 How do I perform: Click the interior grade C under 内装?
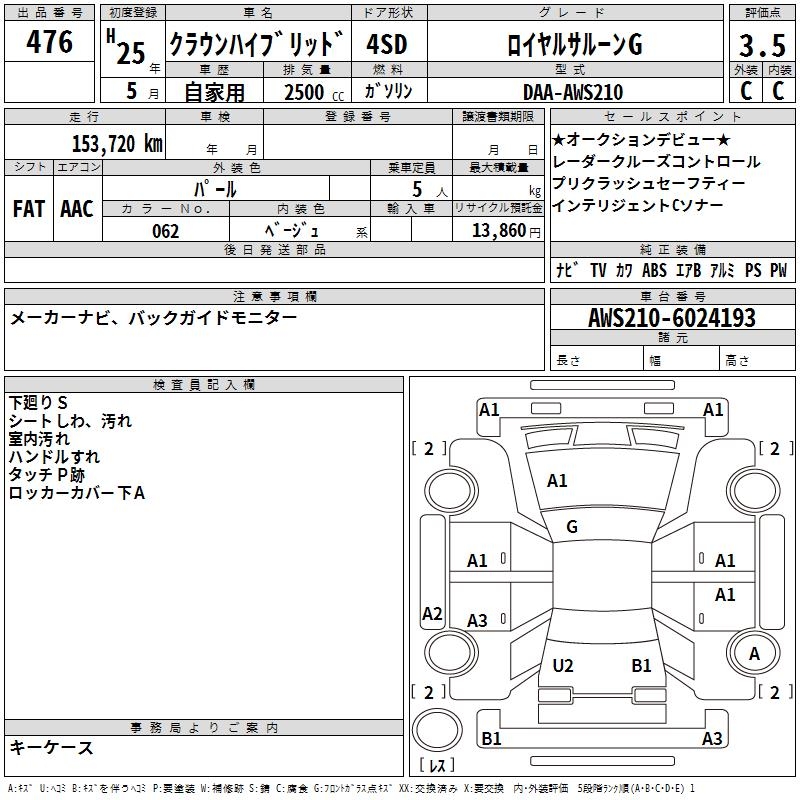[778, 91]
